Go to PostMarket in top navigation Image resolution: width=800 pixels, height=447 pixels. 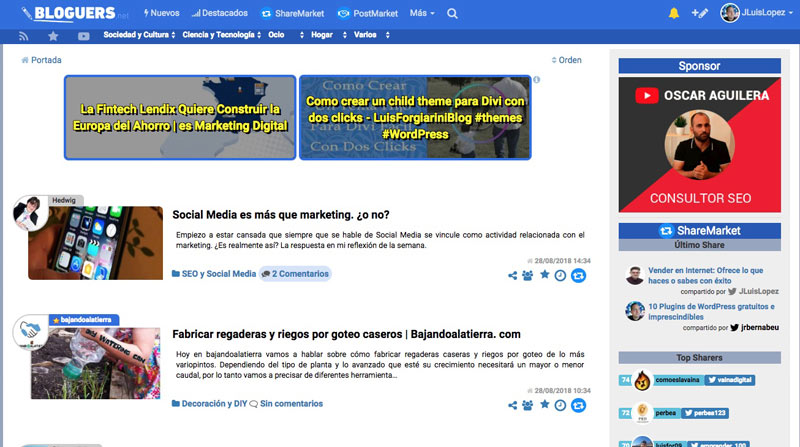point(368,14)
